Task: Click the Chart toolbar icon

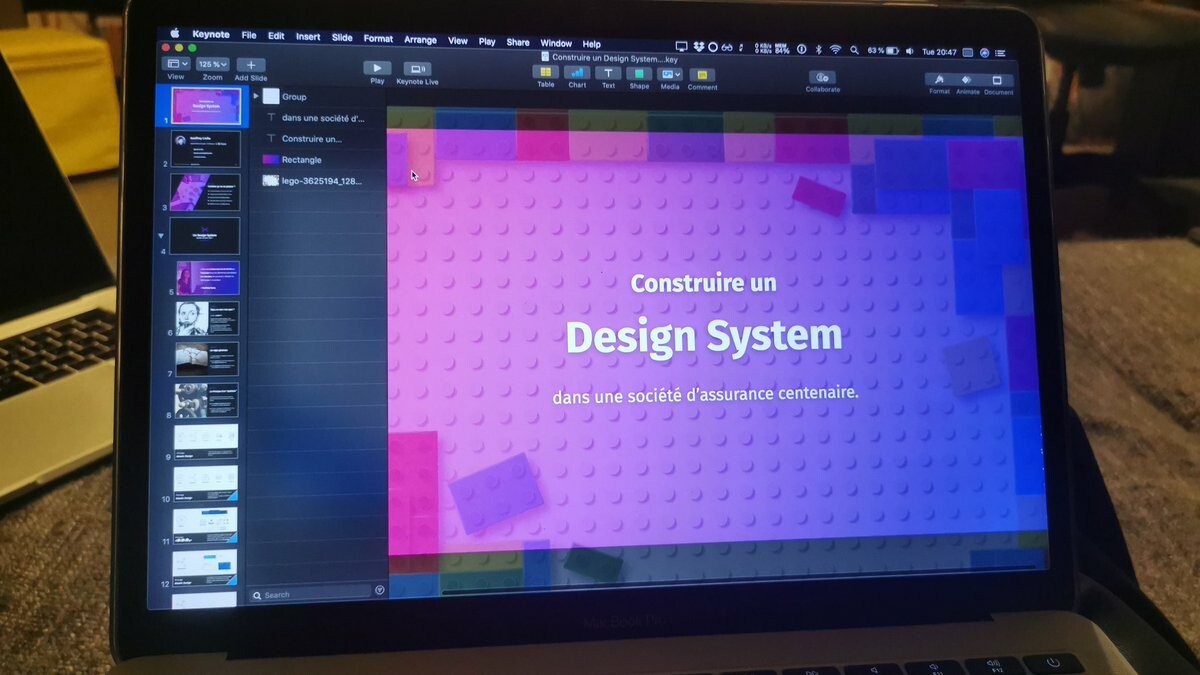Action: coord(577,73)
